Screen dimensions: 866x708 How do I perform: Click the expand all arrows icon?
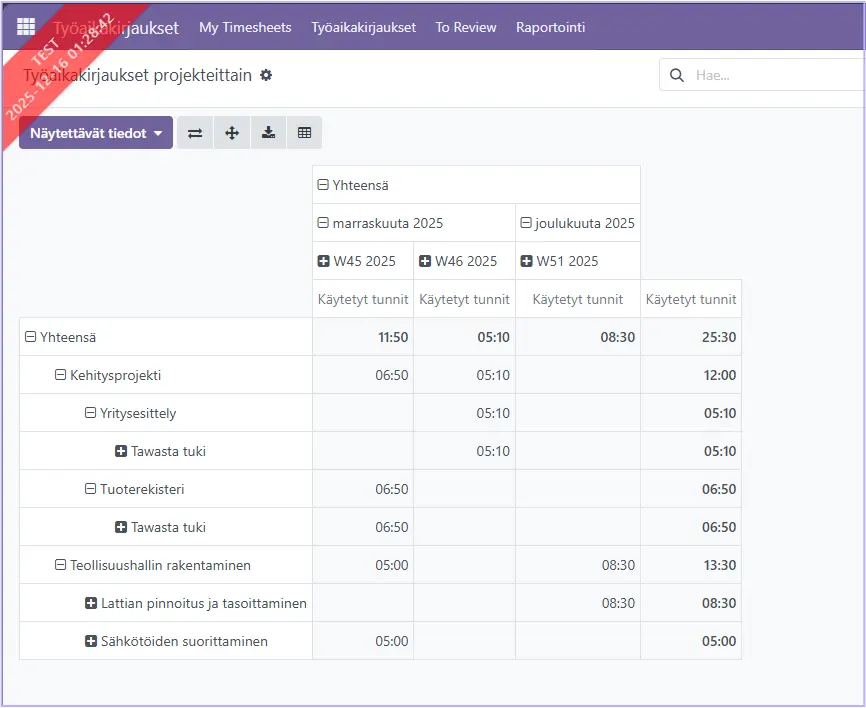pos(232,133)
